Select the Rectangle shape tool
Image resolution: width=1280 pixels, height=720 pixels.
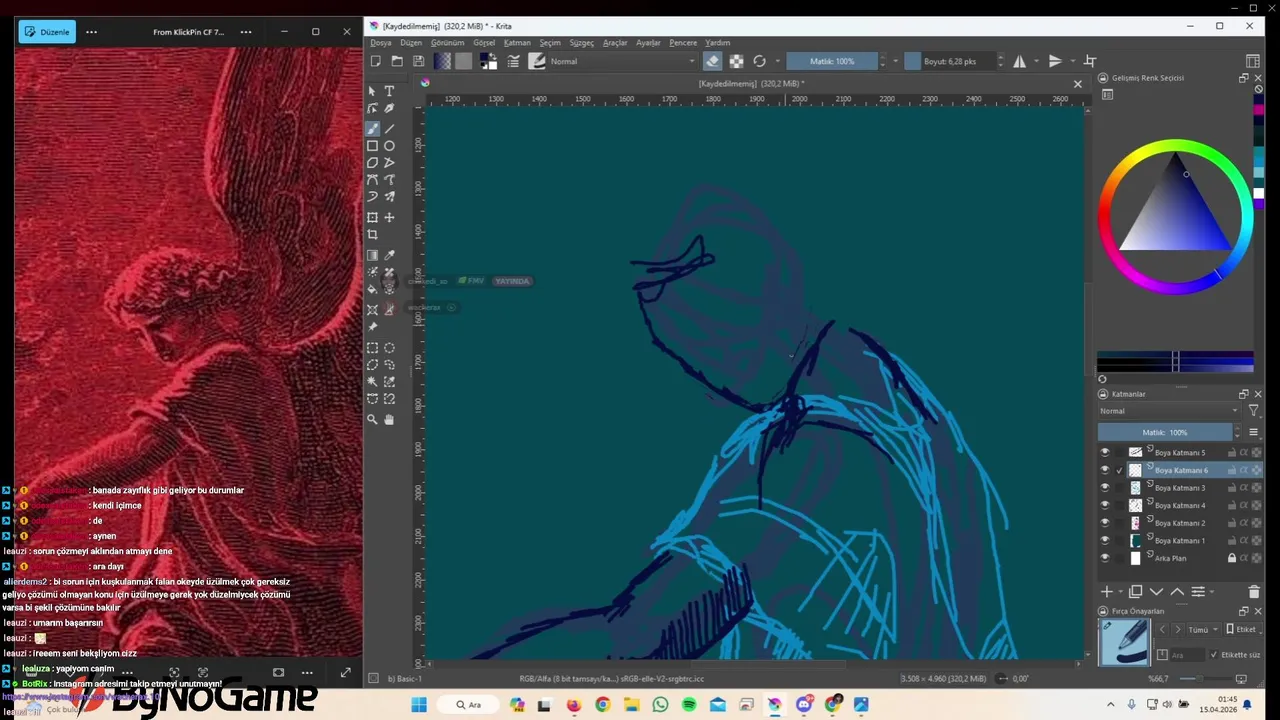(372, 146)
